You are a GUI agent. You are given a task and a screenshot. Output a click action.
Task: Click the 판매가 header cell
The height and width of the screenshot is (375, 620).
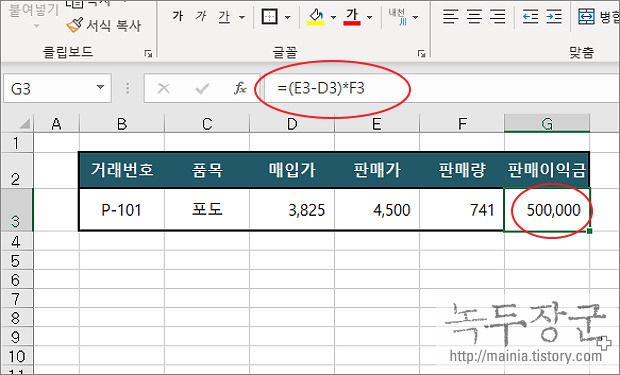point(377,170)
